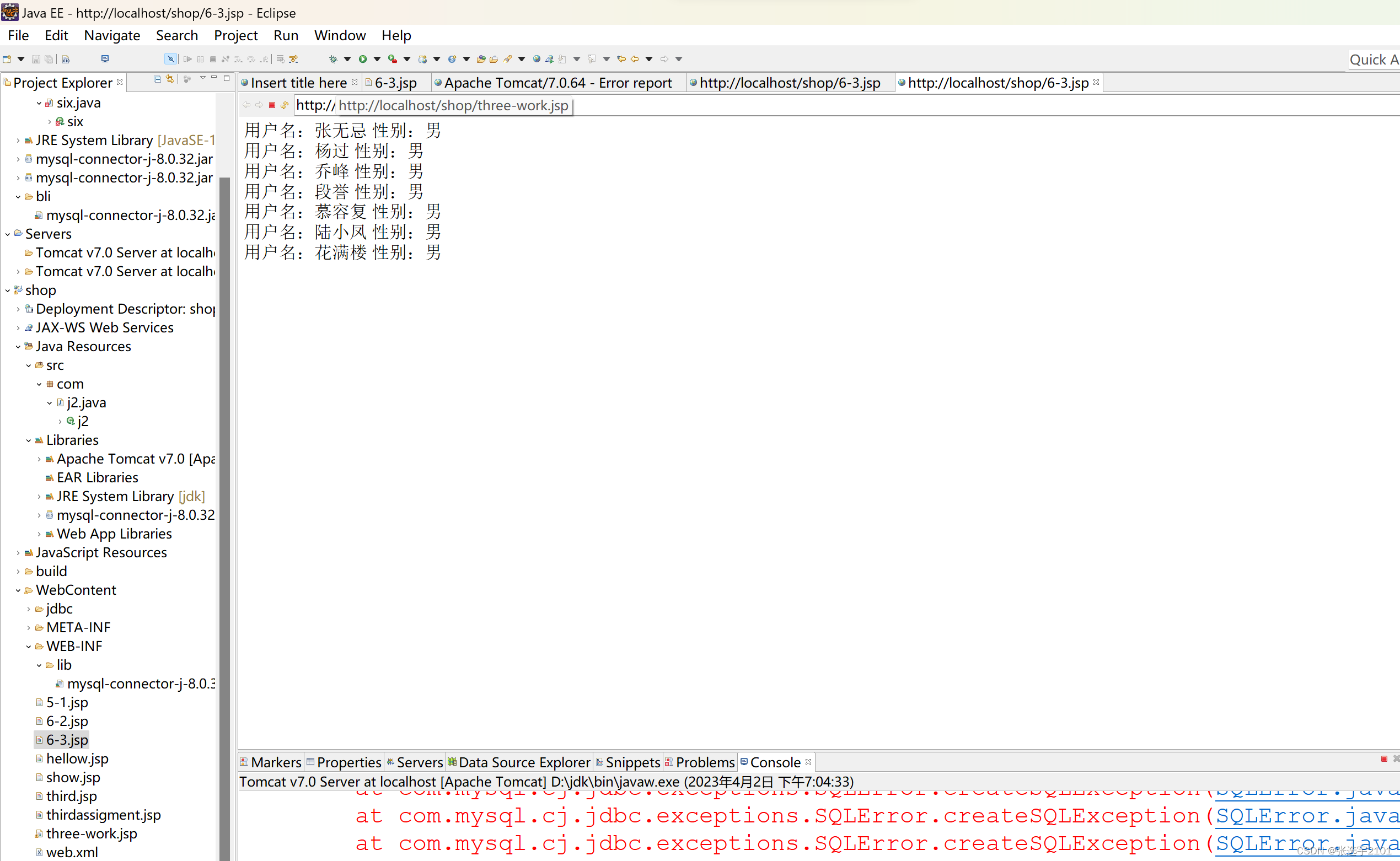Terminate the server from Console red icon
Screen dimensions: 1400x861
coord(1383,758)
